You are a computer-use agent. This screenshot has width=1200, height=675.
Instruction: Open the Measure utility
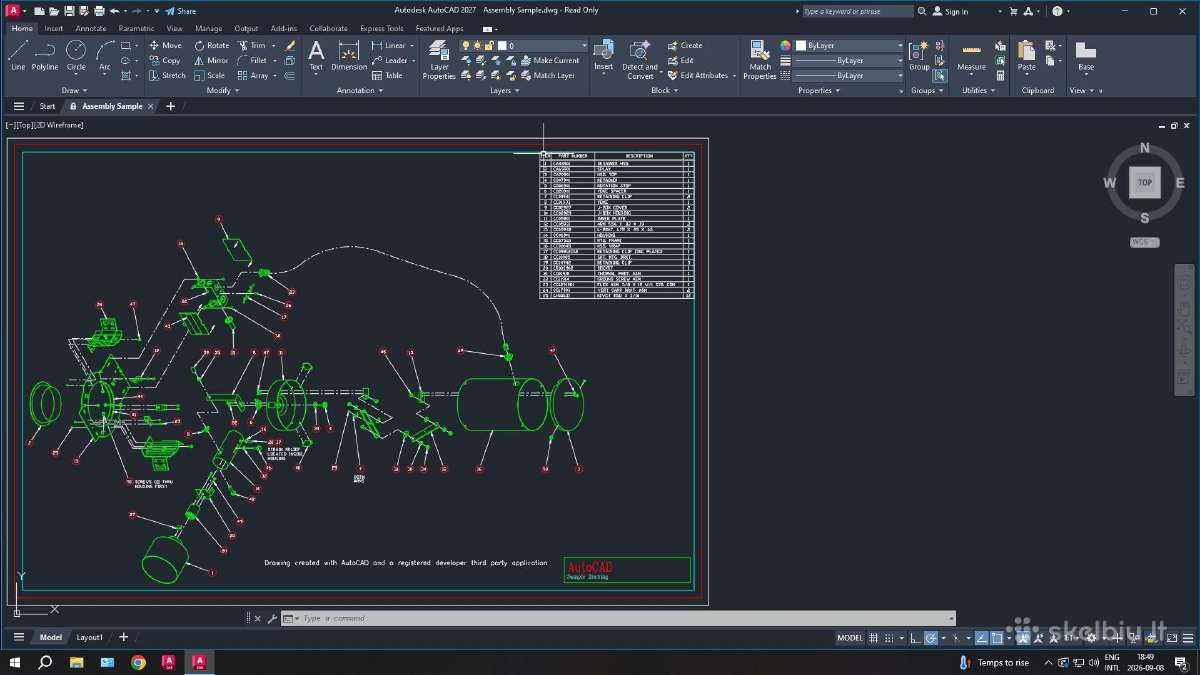[971, 56]
